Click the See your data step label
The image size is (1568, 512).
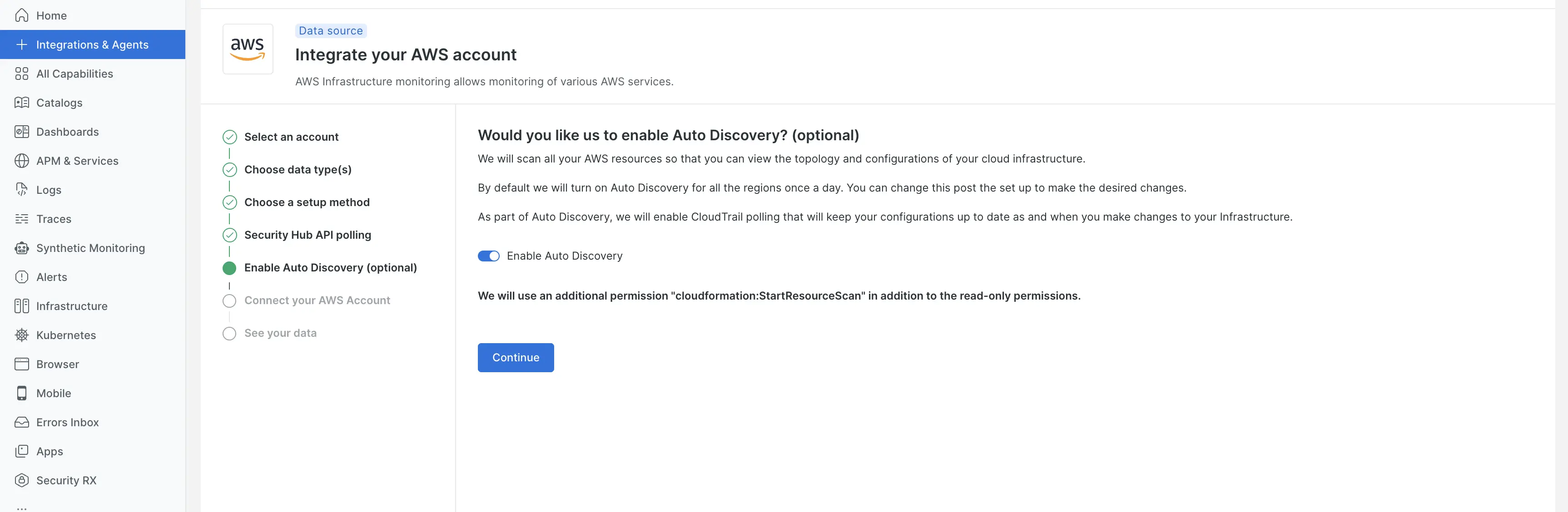[x=281, y=333]
